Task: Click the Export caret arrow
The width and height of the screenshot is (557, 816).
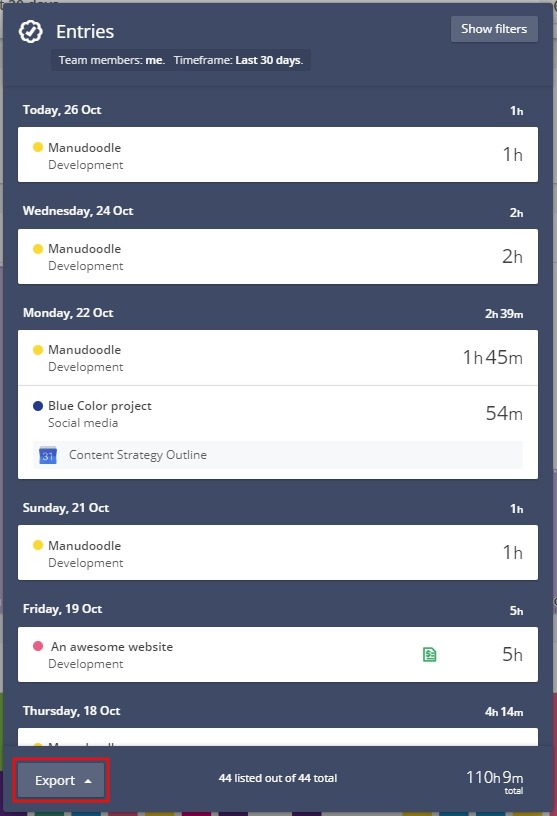Action: 88,781
